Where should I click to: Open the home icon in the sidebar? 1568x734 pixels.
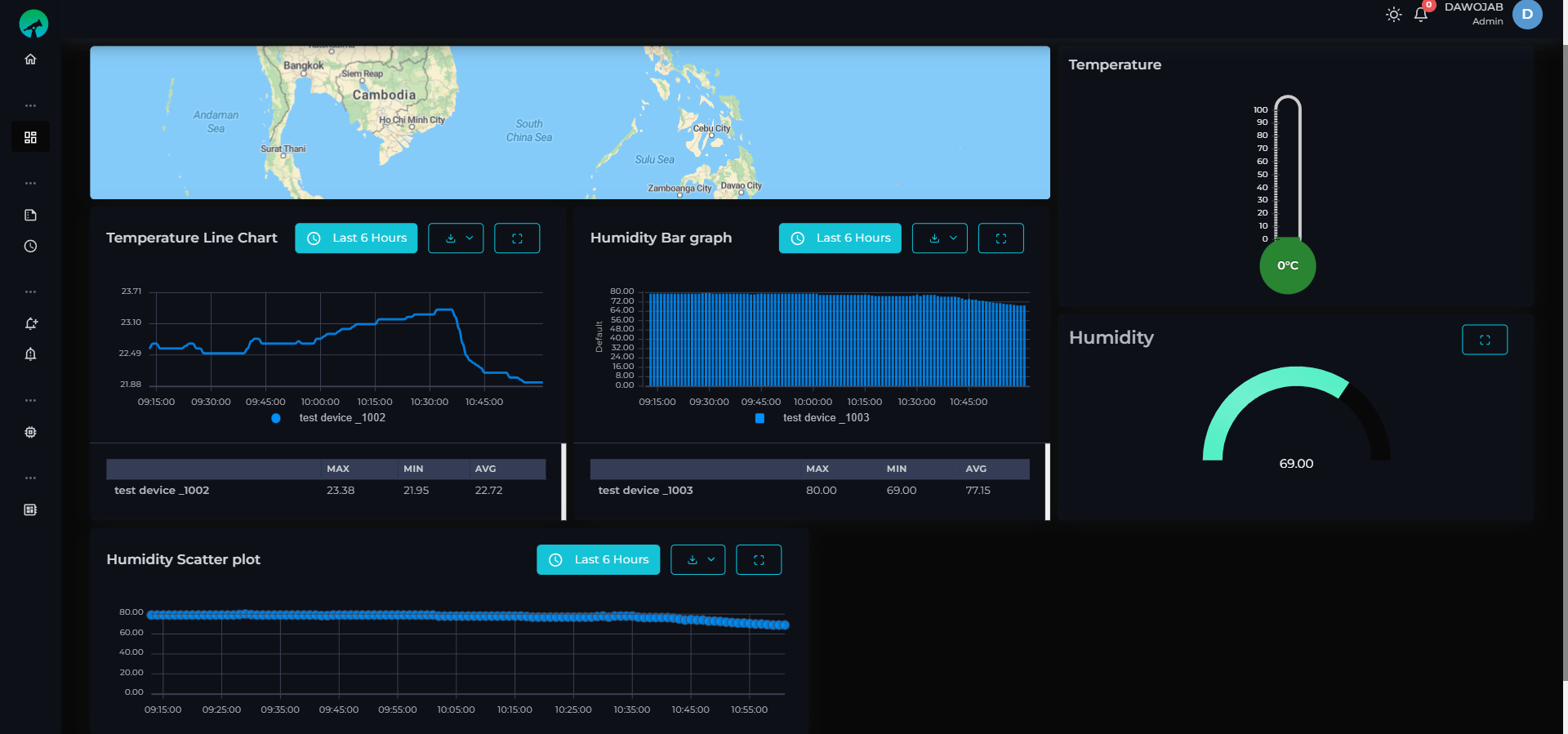(30, 59)
